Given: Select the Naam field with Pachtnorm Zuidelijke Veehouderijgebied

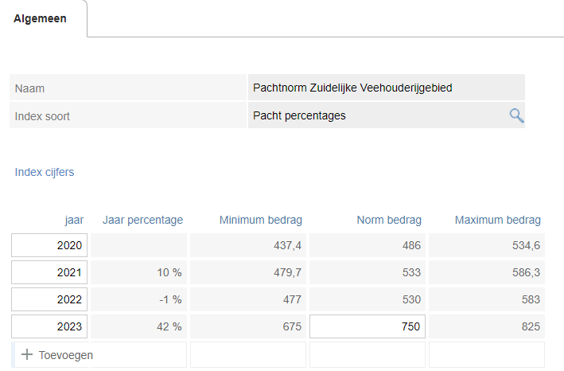Looking at the screenshot, I should pos(386,87).
